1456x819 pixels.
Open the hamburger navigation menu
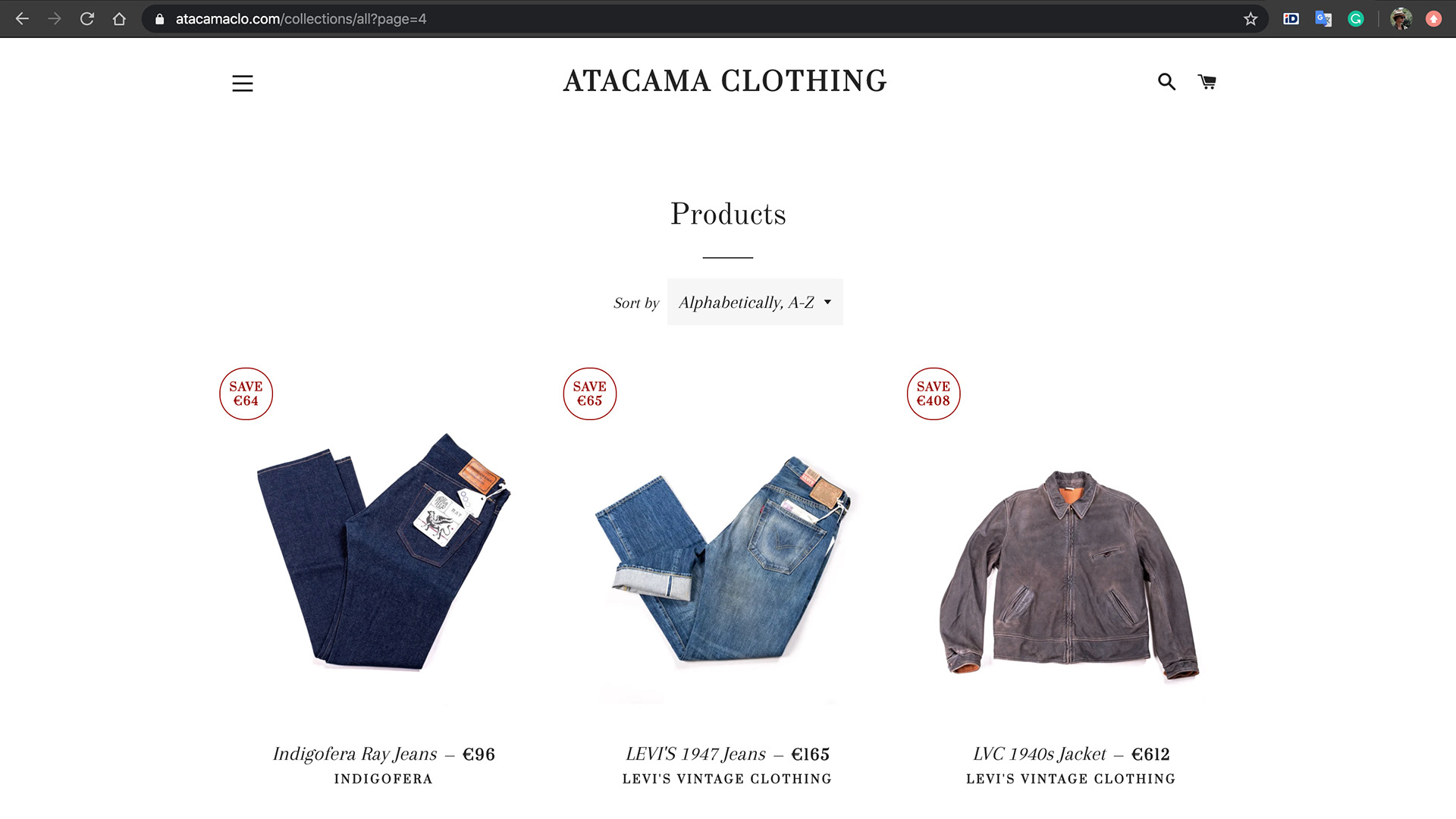point(243,83)
